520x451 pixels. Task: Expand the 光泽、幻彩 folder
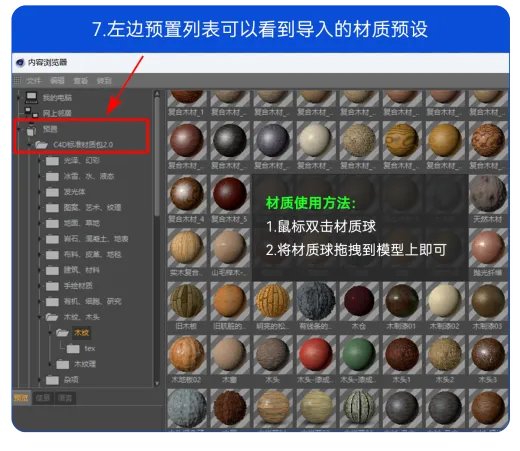coord(39,161)
